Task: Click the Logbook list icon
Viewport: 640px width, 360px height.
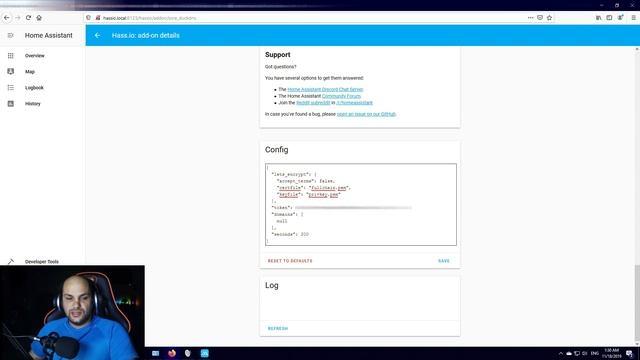Action: tap(11, 88)
